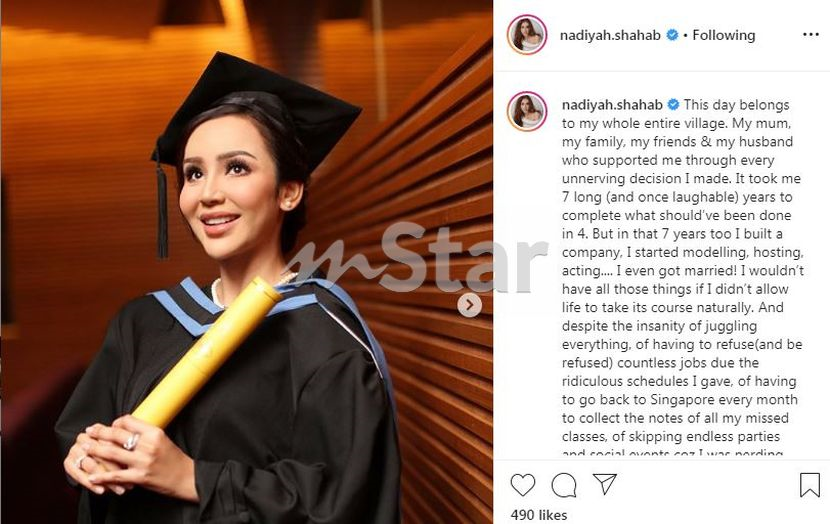The image size is (830, 524).
Task: Click the graduation photo
Action: [x=247, y=262]
